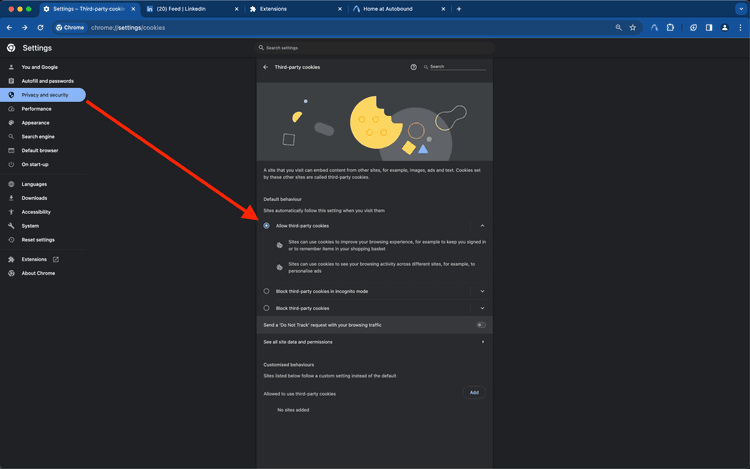Click the back arrow beside Third-party cookies
This screenshot has width=750, height=469.
[265, 67]
